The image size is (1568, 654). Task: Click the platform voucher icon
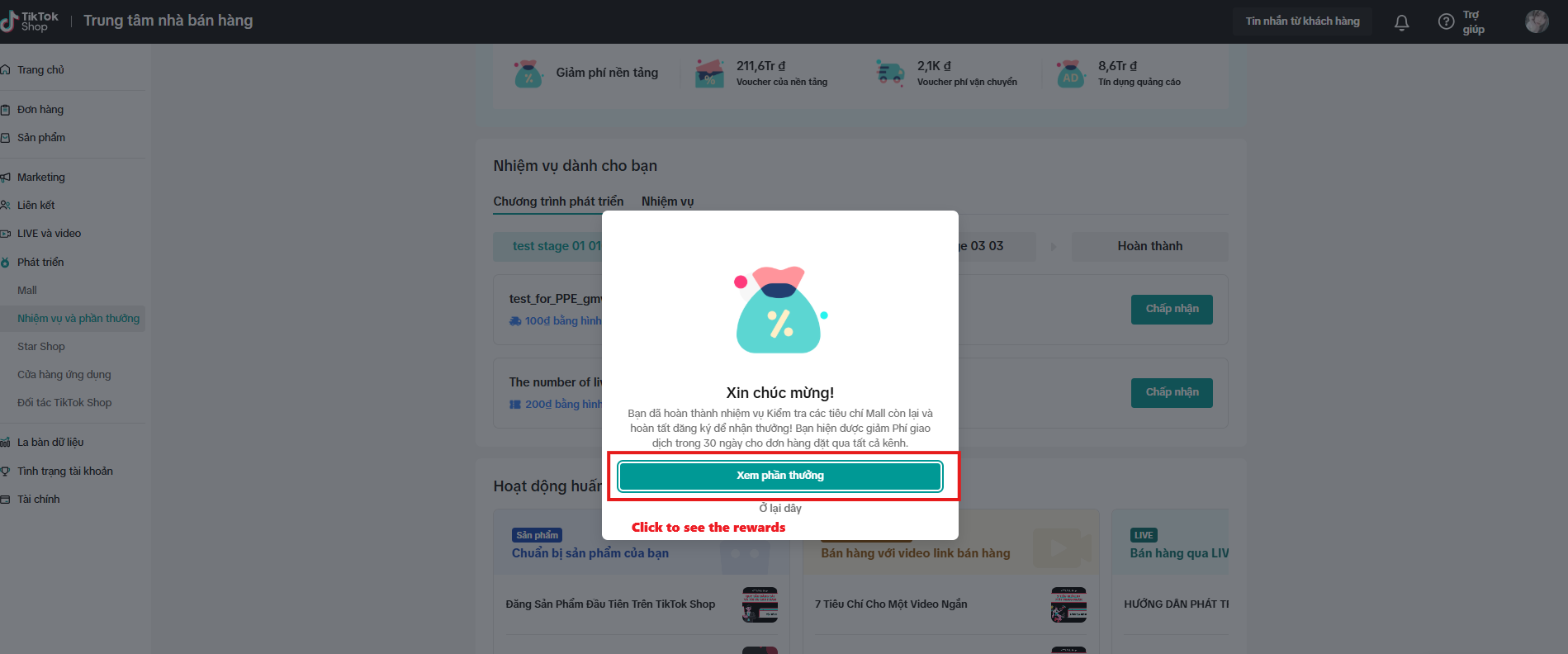[x=709, y=73]
